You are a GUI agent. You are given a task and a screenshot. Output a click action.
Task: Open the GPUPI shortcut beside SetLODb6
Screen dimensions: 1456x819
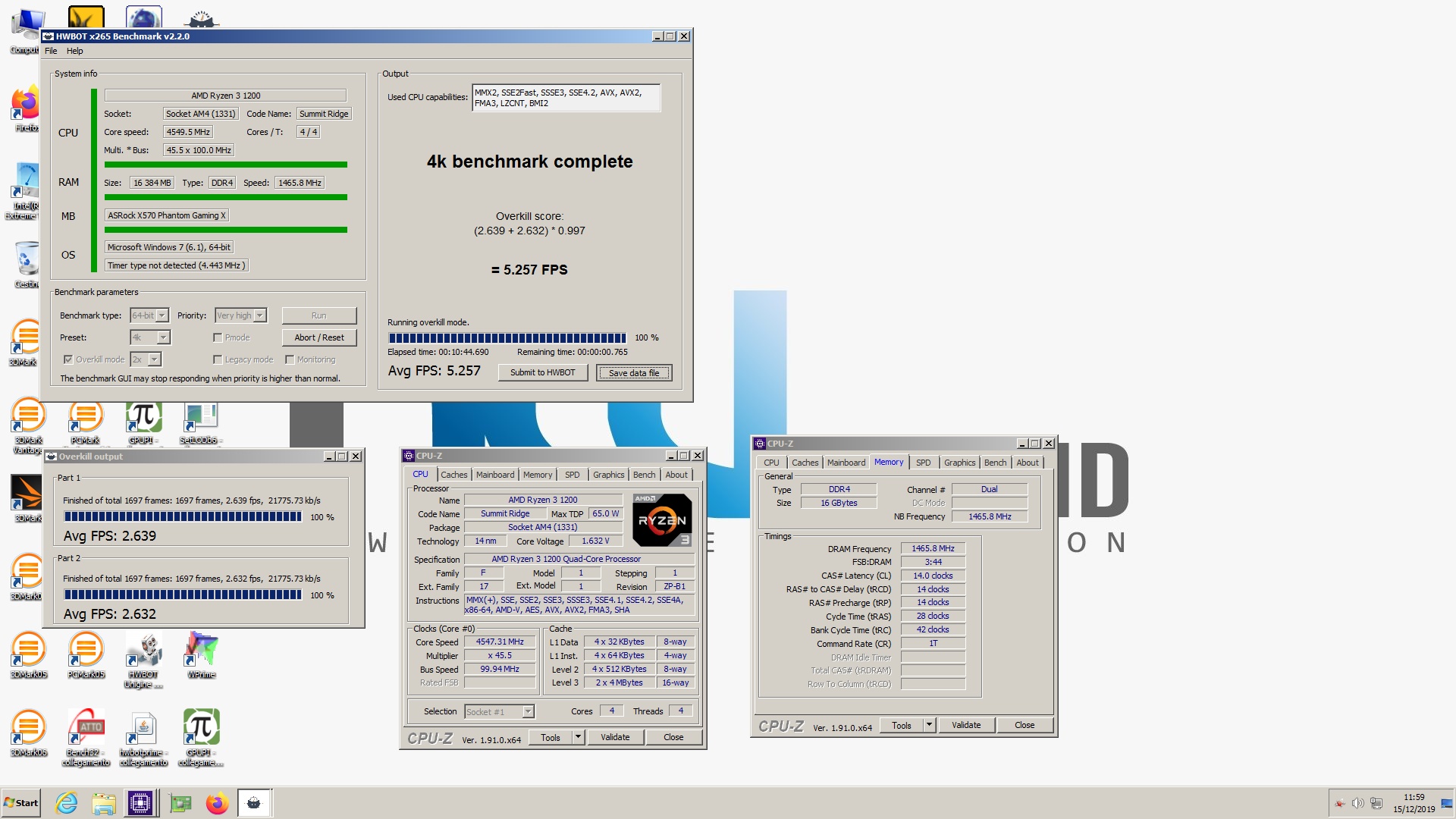(x=143, y=422)
